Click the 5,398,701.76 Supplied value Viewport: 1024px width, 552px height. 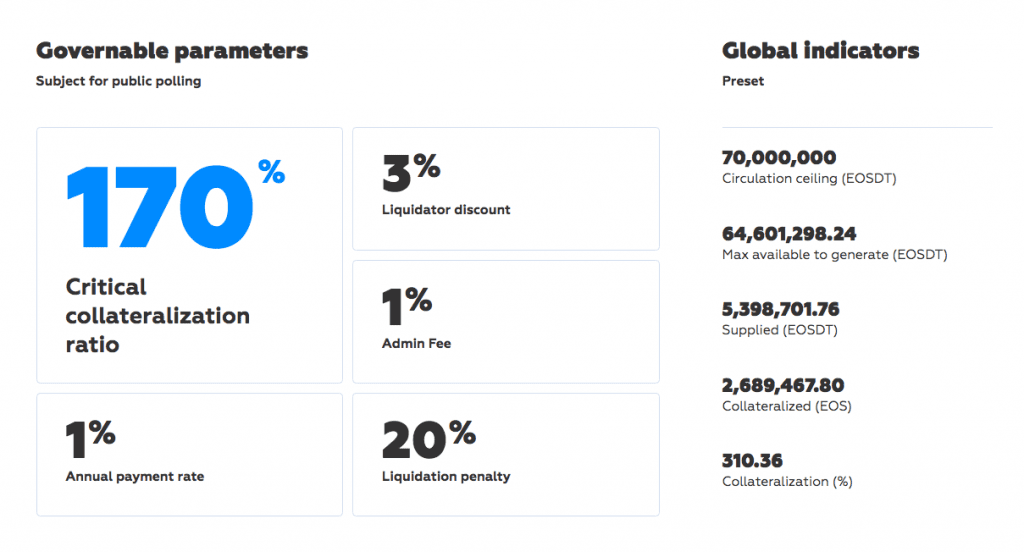point(781,309)
